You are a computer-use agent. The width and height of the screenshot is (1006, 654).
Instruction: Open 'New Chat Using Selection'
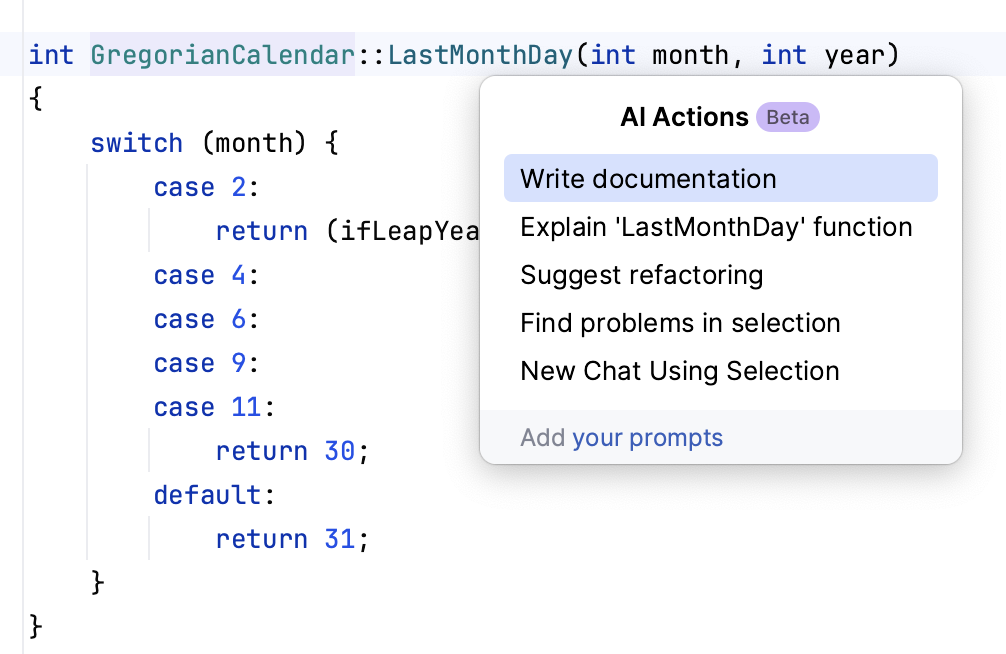pos(678,371)
